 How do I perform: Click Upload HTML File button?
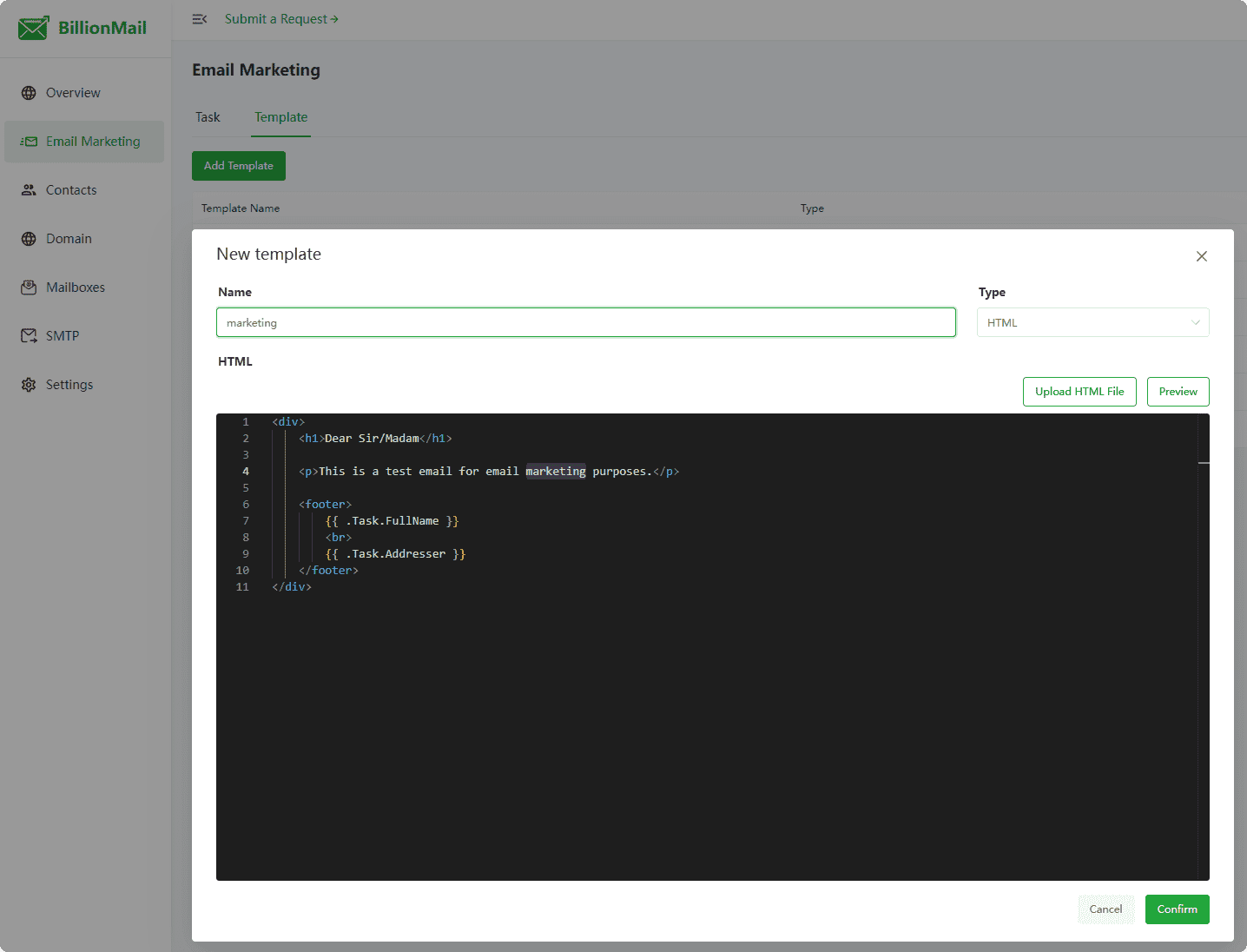1079,392
